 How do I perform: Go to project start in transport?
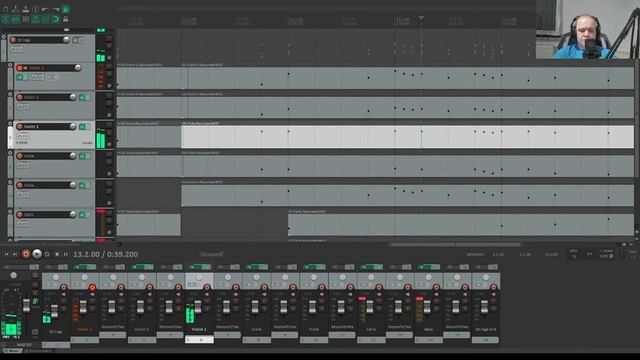(x=7, y=254)
